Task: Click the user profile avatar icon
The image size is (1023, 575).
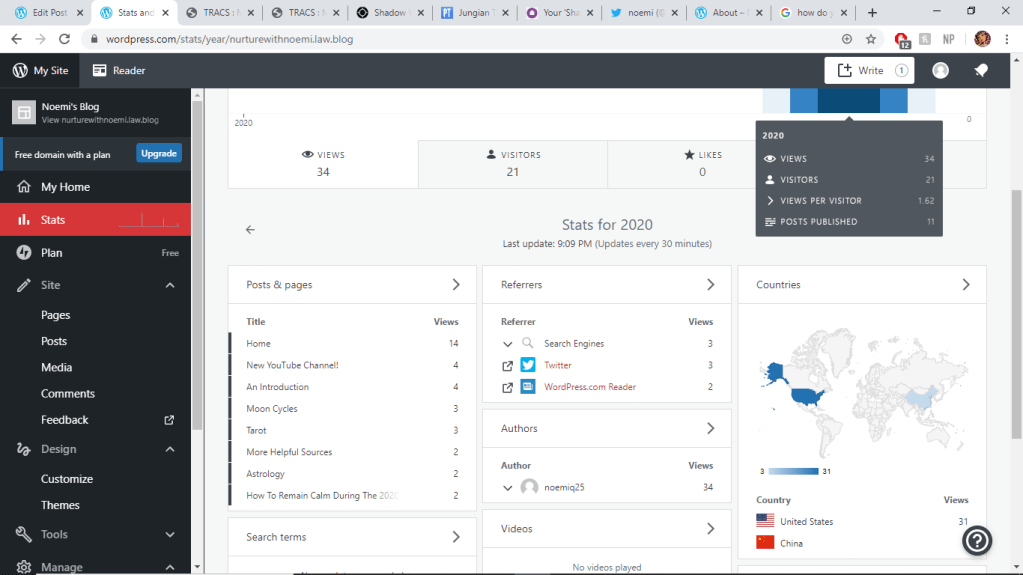Action: [940, 70]
